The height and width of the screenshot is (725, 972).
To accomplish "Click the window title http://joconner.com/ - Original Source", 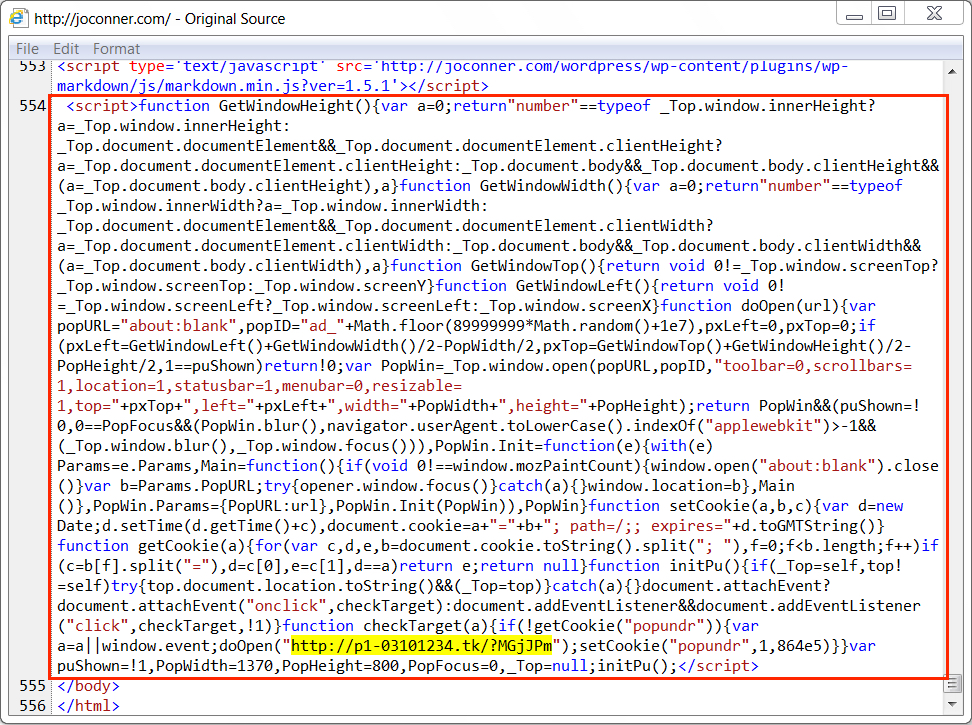I will pyautogui.click(x=159, y=19).
